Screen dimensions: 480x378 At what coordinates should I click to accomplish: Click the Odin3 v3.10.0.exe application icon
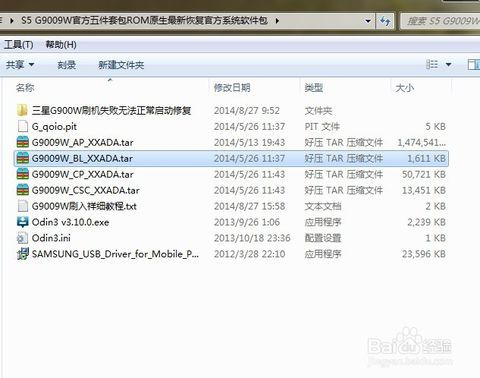pos(22,222)
